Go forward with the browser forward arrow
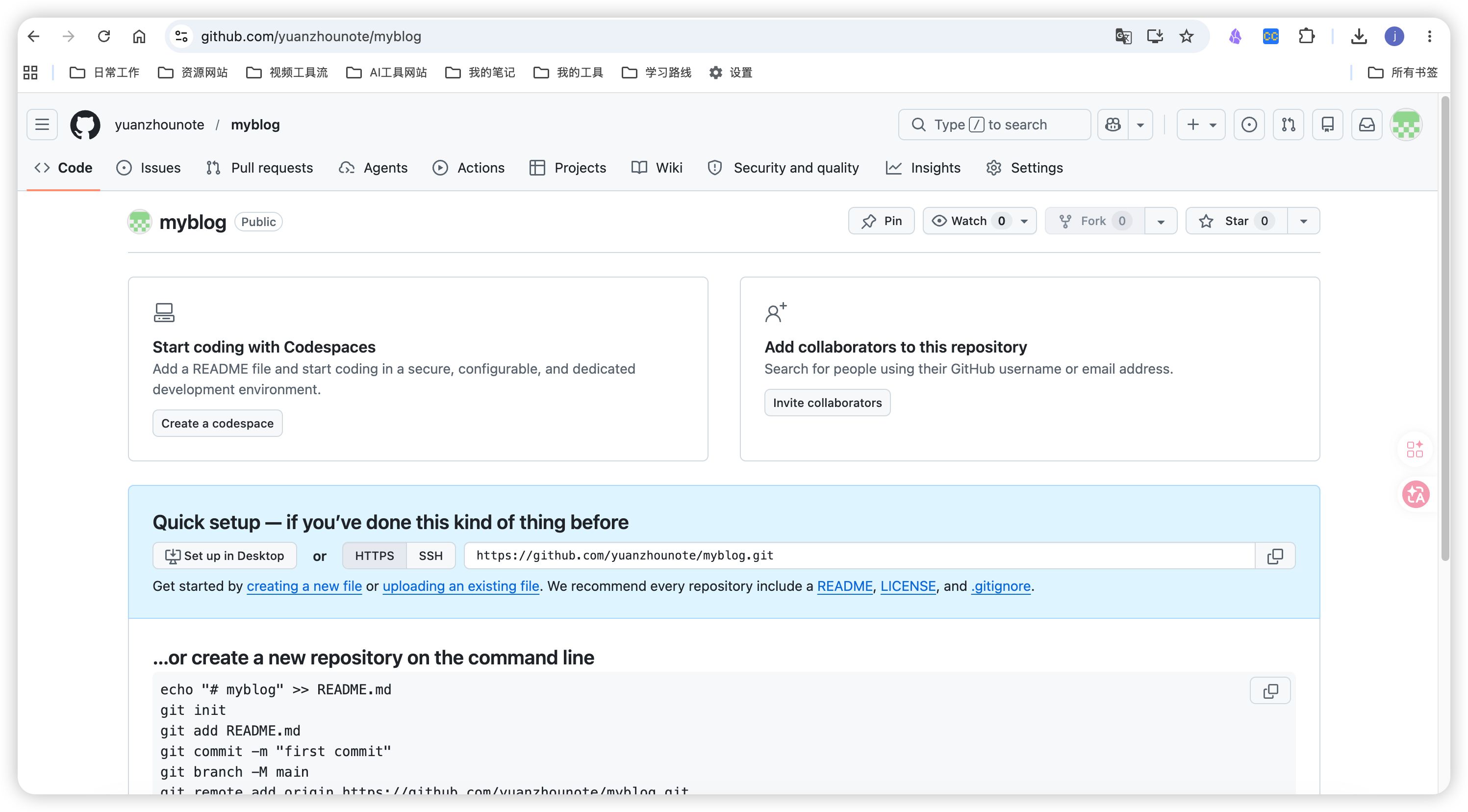Viewport: 1468px width, 812px height. [x=68, y=36]
